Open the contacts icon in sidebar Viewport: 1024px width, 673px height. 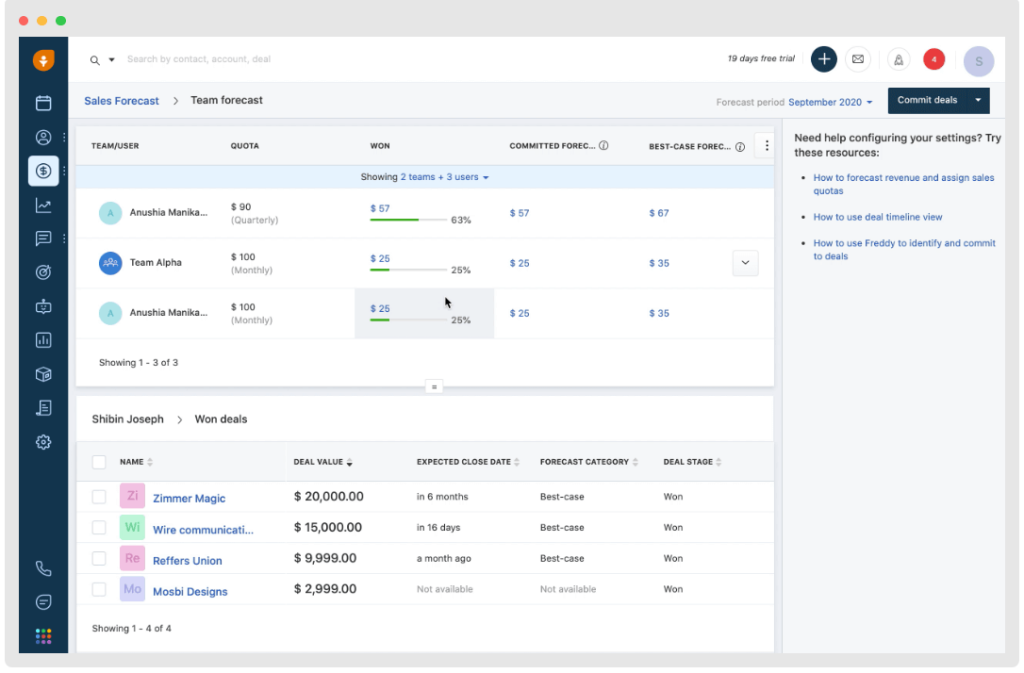tap(43, 137)
